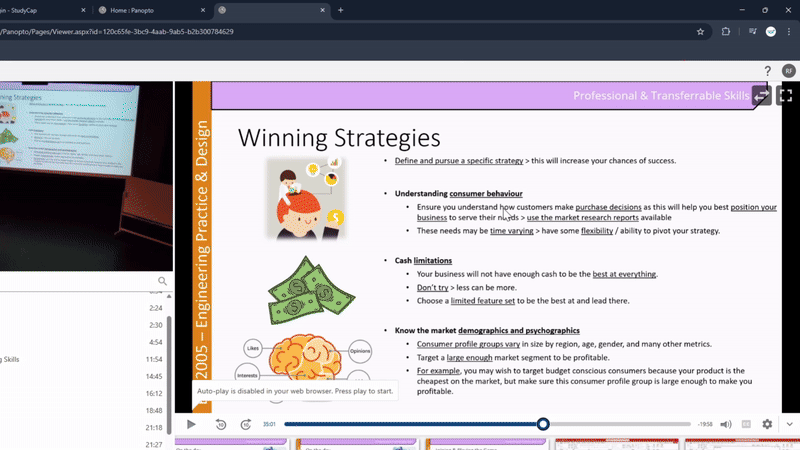Open the Chrome three-dot menu

(x=789, y=32)
